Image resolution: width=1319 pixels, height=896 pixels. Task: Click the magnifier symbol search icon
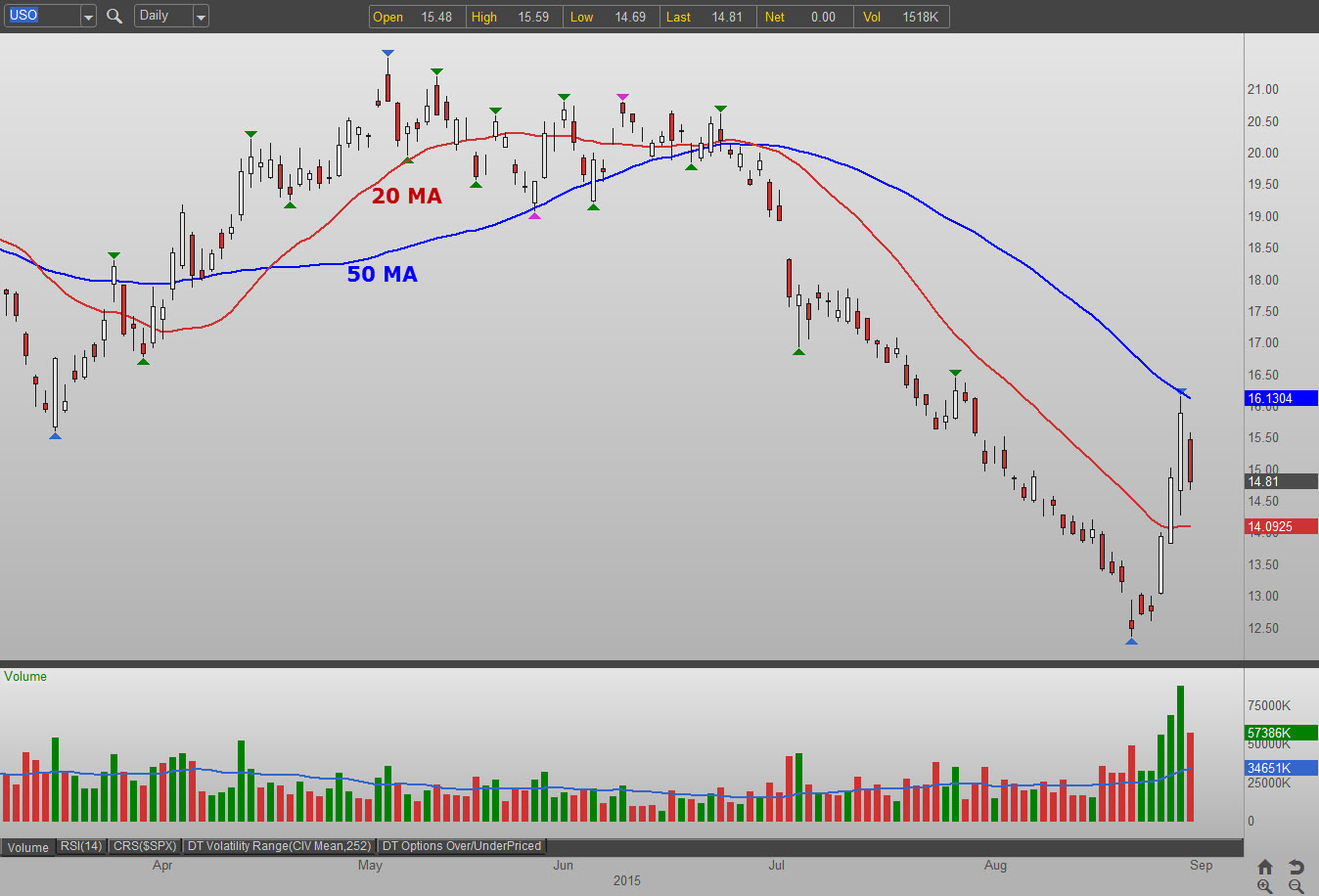(x=114, y=16)
